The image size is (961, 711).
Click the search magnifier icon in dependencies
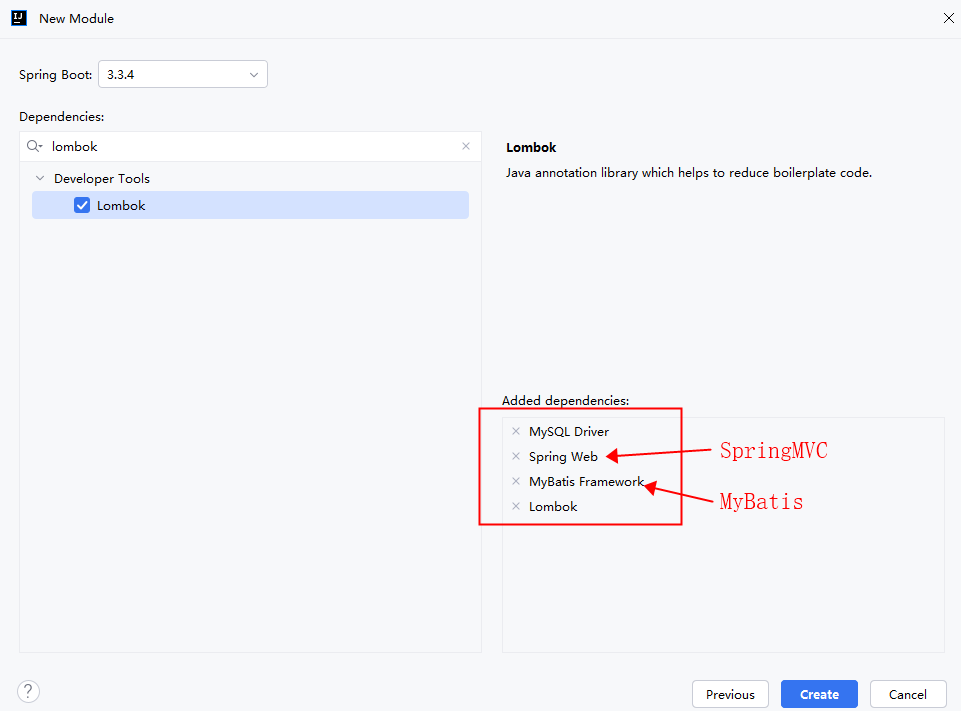coord(34,146)
